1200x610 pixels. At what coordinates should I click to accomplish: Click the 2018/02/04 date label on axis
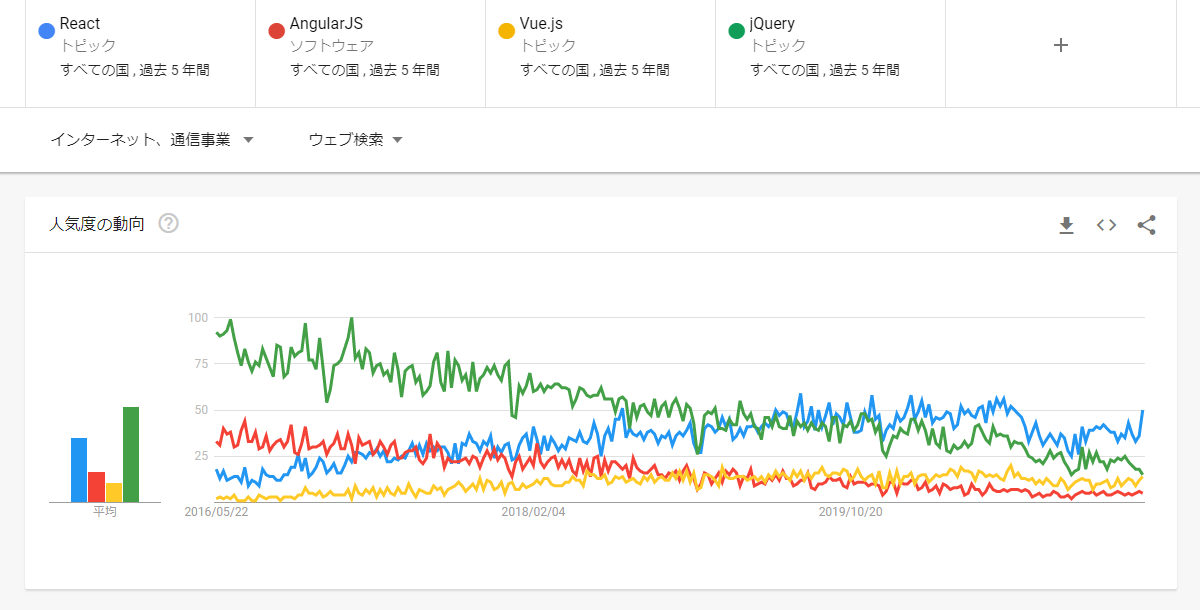pos(533,512)
